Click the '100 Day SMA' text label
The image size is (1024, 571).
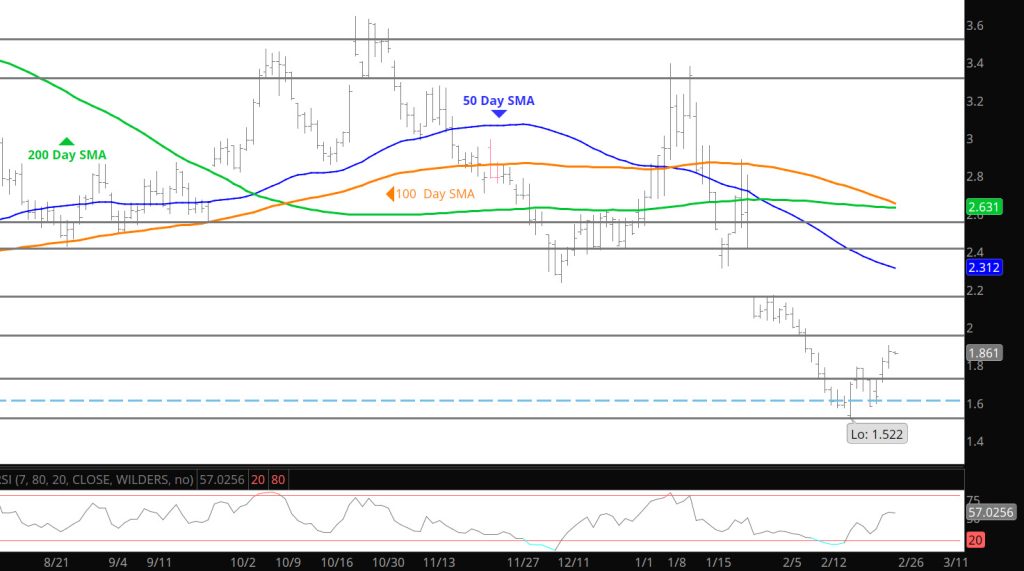tap(434, 194)
